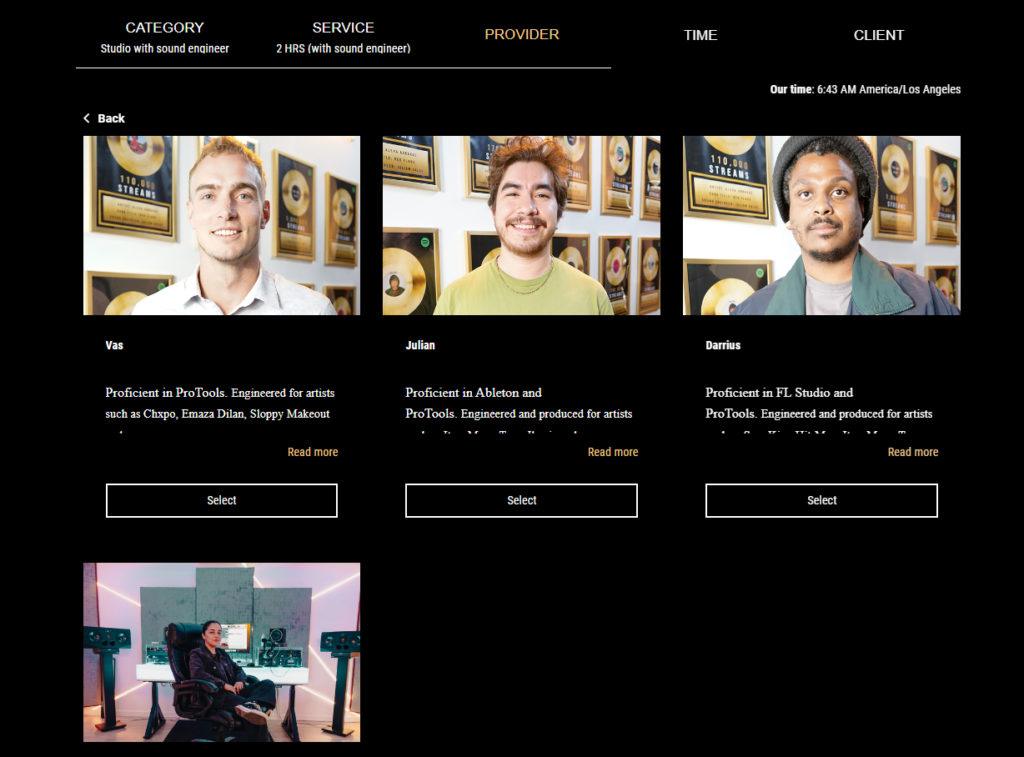Image resolution: width=1024 pixels, height=757 pixels.
Task: Choose Darrius with the Select button
Action: [x=822, y=500]
